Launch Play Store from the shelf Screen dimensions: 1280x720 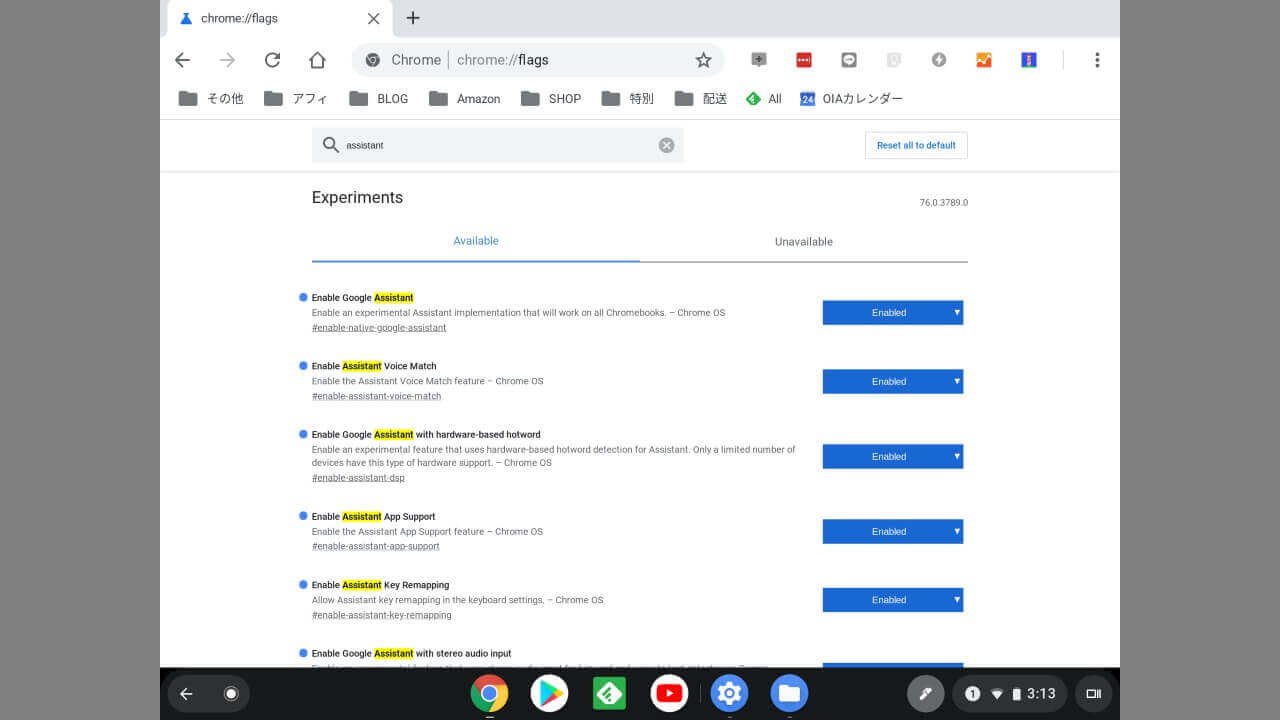tap(549, 693)
